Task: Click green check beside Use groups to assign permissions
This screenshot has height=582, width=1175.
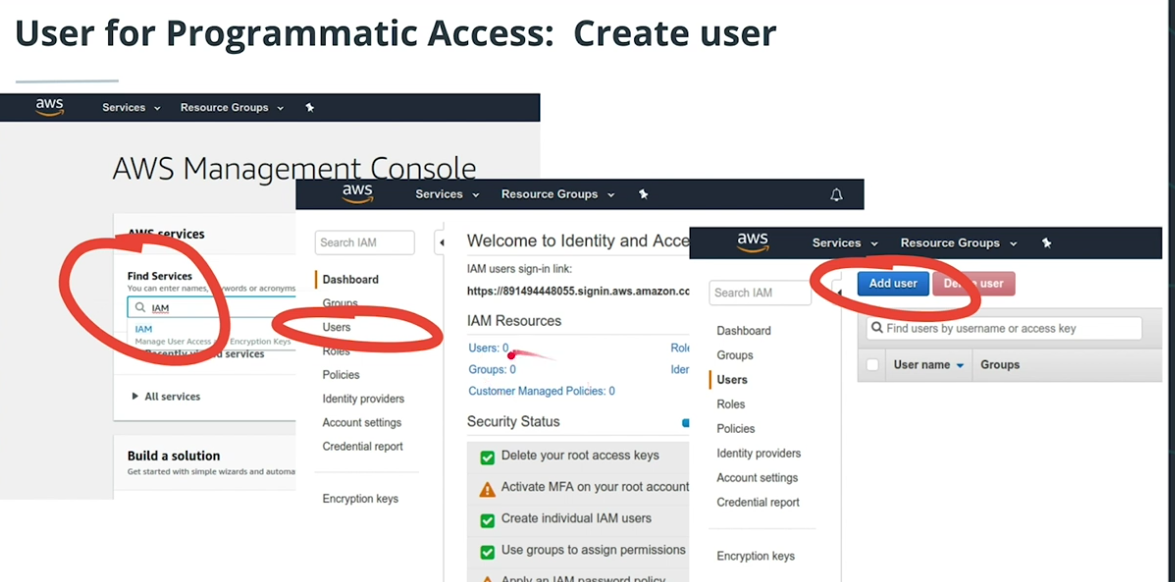Action: [487, 551]
